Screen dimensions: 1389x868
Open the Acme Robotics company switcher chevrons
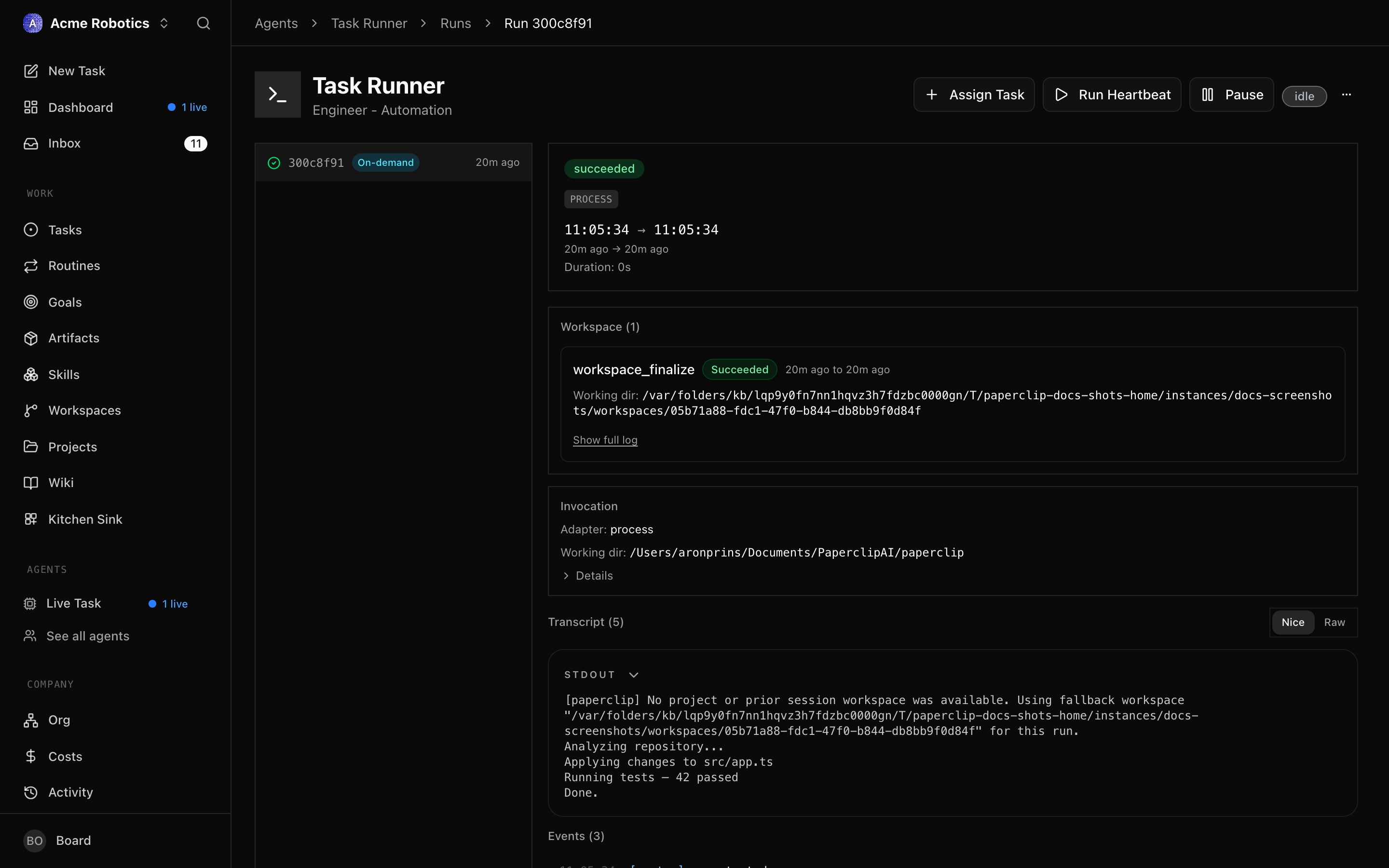point(164,23)
